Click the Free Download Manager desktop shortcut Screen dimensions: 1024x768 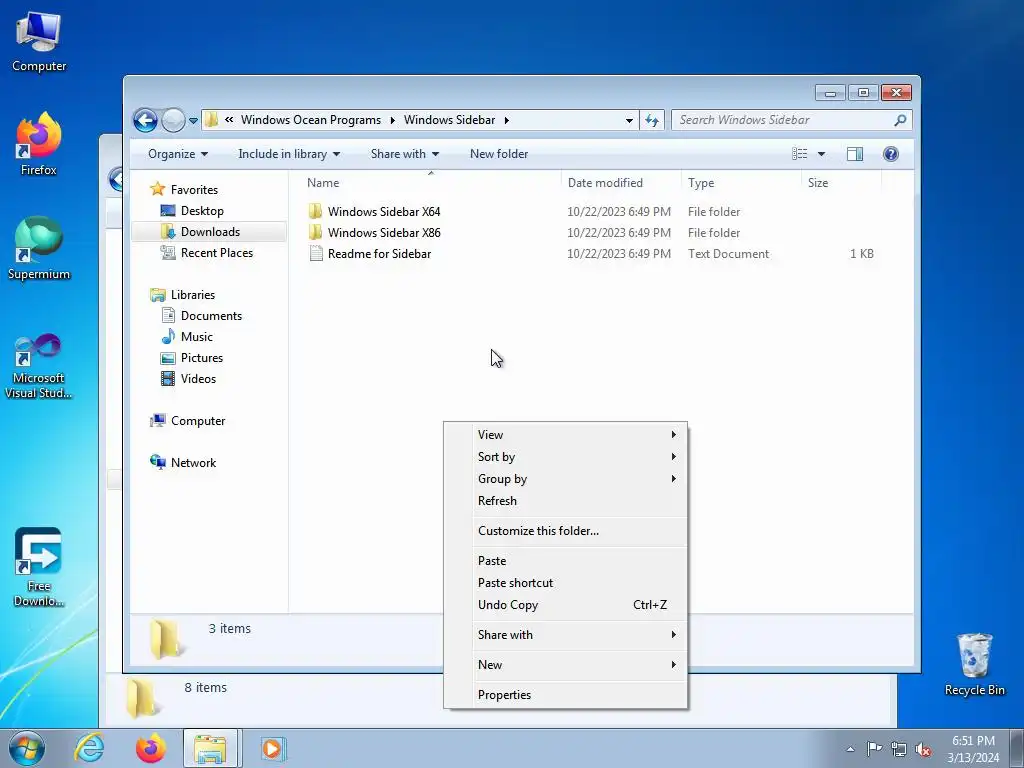pos(39,567)
